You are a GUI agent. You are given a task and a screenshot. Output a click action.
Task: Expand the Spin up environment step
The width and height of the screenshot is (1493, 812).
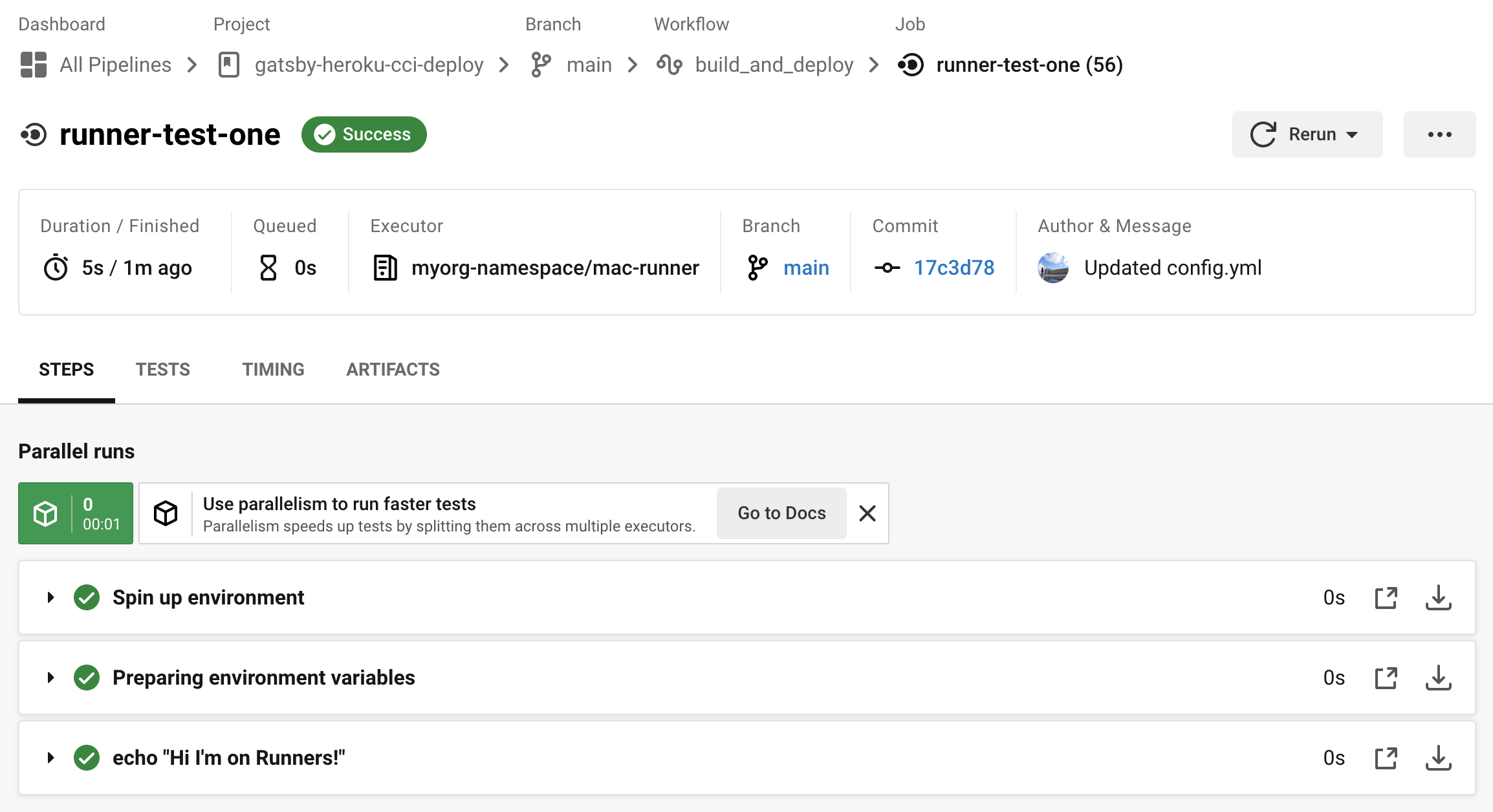[x=50, y=597]
